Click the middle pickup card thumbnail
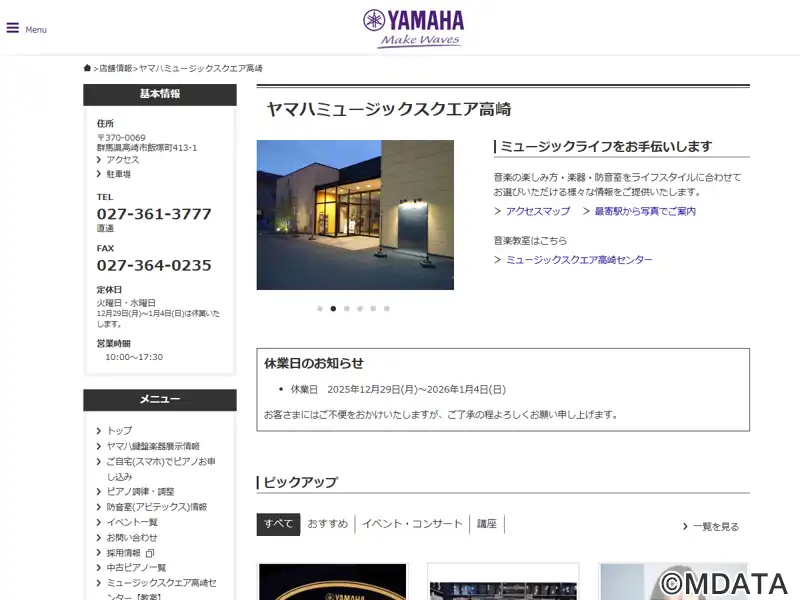800x600 pixels. (503, 582)
